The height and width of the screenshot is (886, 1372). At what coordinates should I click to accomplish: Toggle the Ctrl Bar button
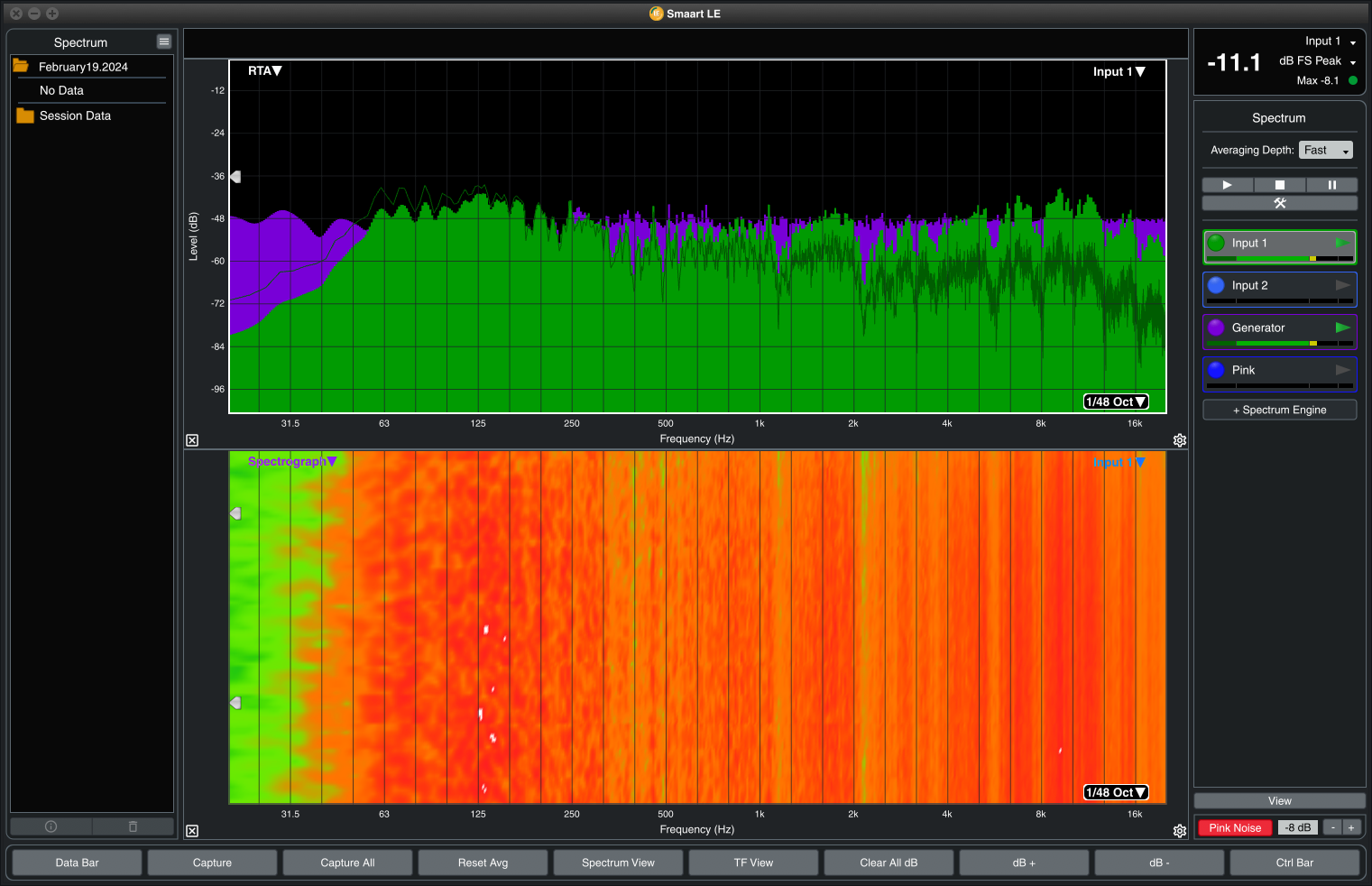point(1294,863)
